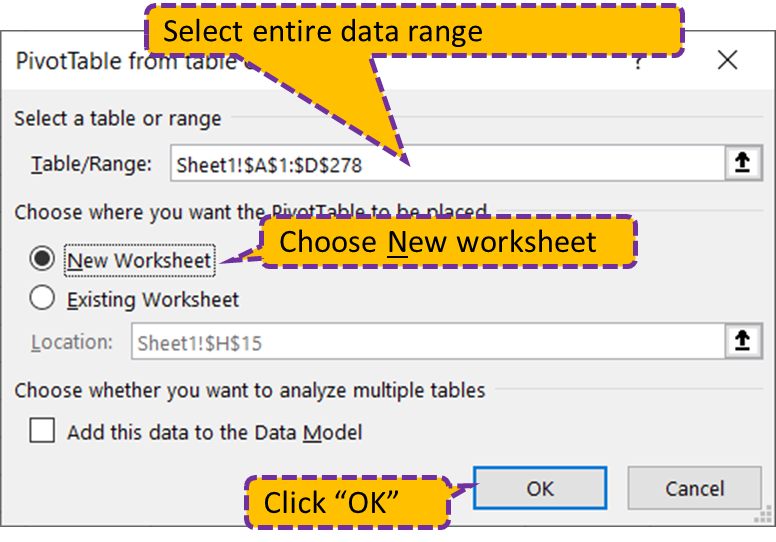The width and height of the screenshot is (776, 542).
Task: Close the PivotTable dialog with the X
Action: click(727, 61)
